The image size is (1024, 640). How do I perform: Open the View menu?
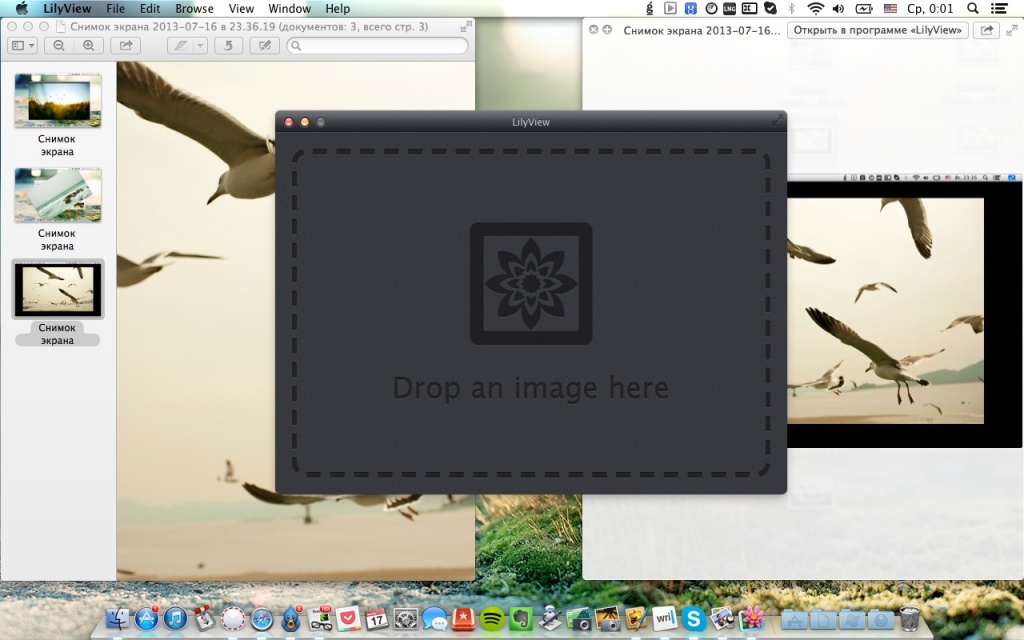241,9
